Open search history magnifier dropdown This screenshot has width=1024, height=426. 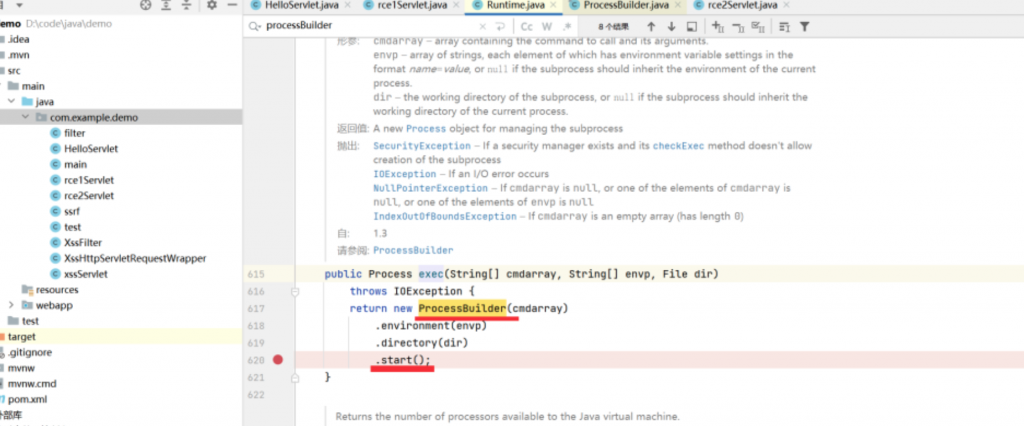tap(255, 26)
